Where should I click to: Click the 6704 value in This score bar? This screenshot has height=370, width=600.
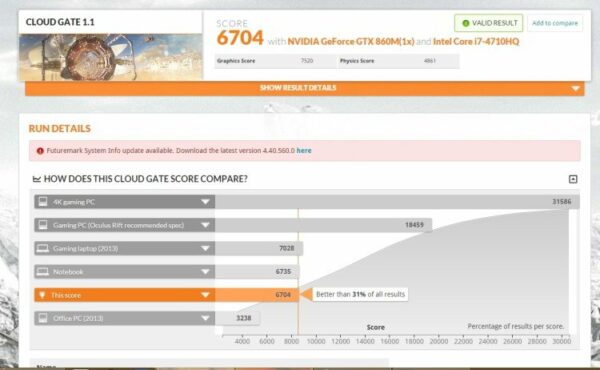pos(283,295)
